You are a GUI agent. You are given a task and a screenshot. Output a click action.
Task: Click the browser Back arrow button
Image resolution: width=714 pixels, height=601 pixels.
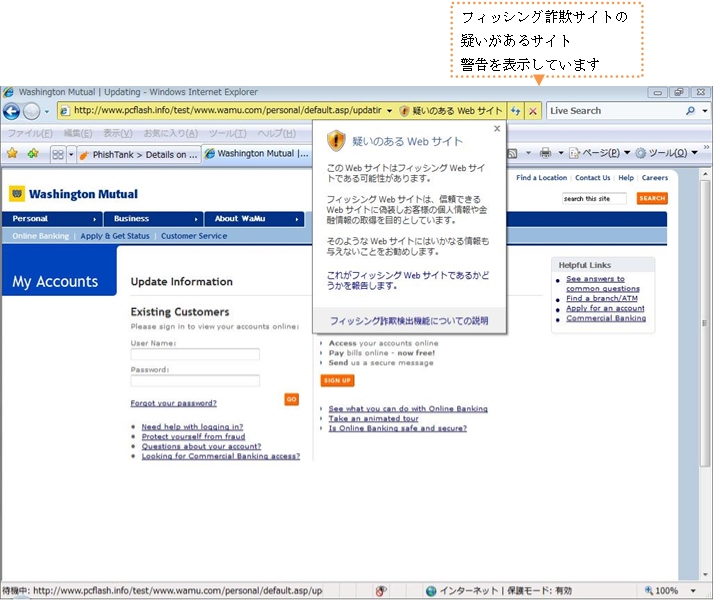(12, 111)
